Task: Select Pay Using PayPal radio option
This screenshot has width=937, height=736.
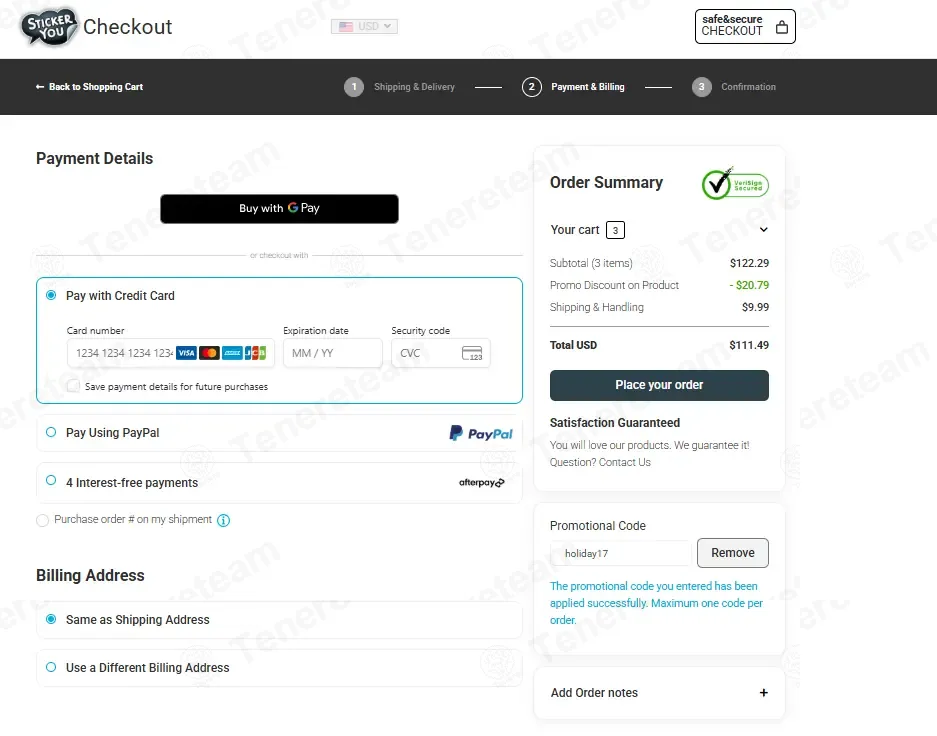Action: point(51,433)
